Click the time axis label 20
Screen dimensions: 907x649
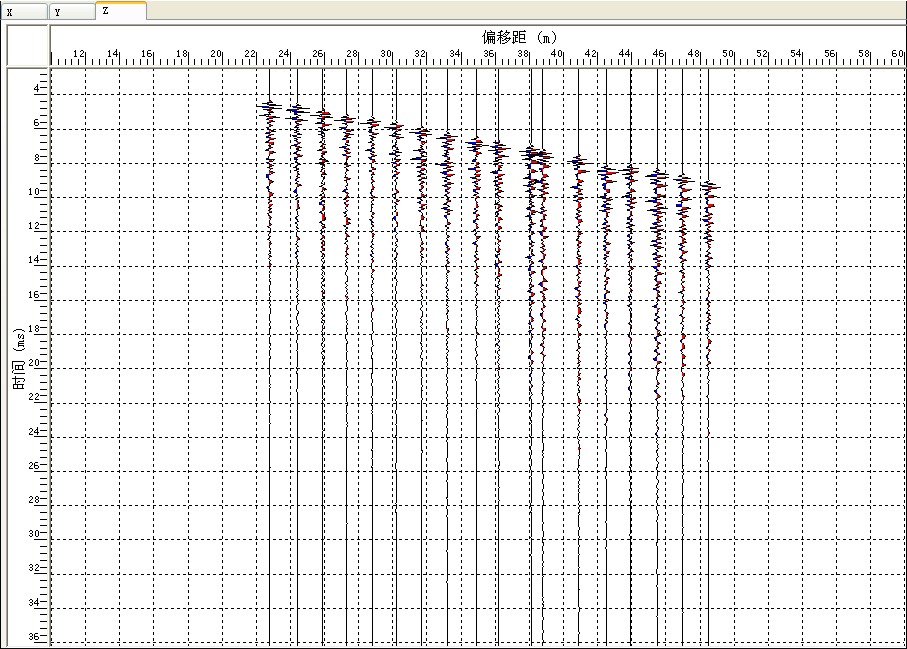[x=34, y=363]
